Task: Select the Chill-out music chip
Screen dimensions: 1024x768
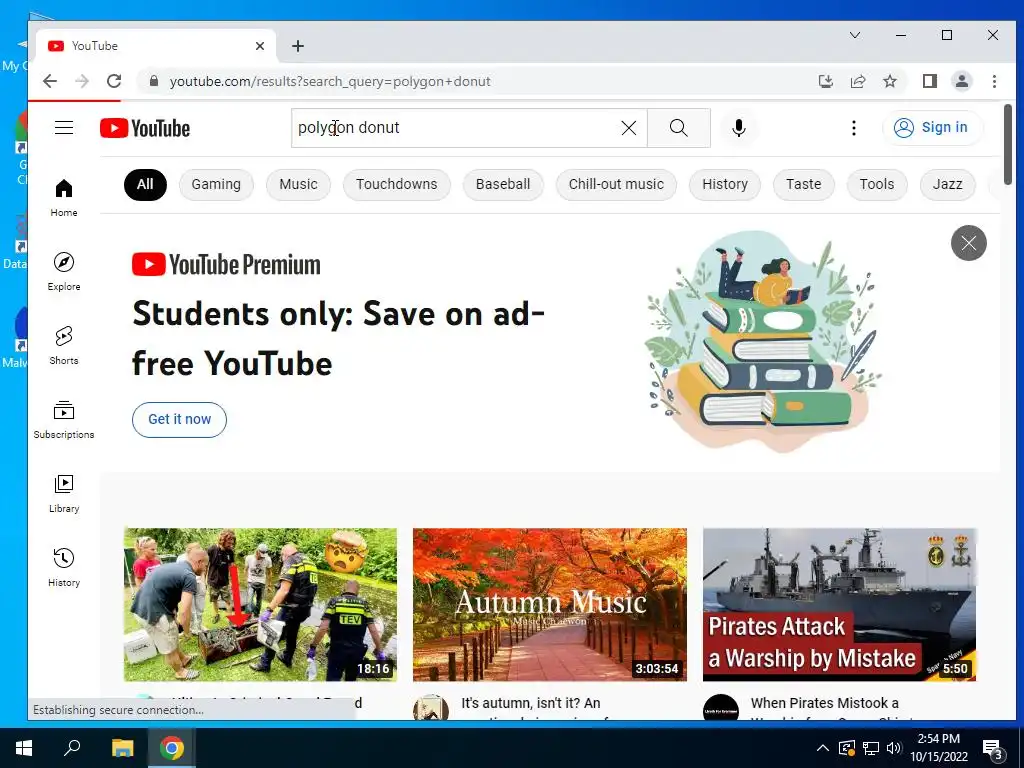Action: click(616, 184)
